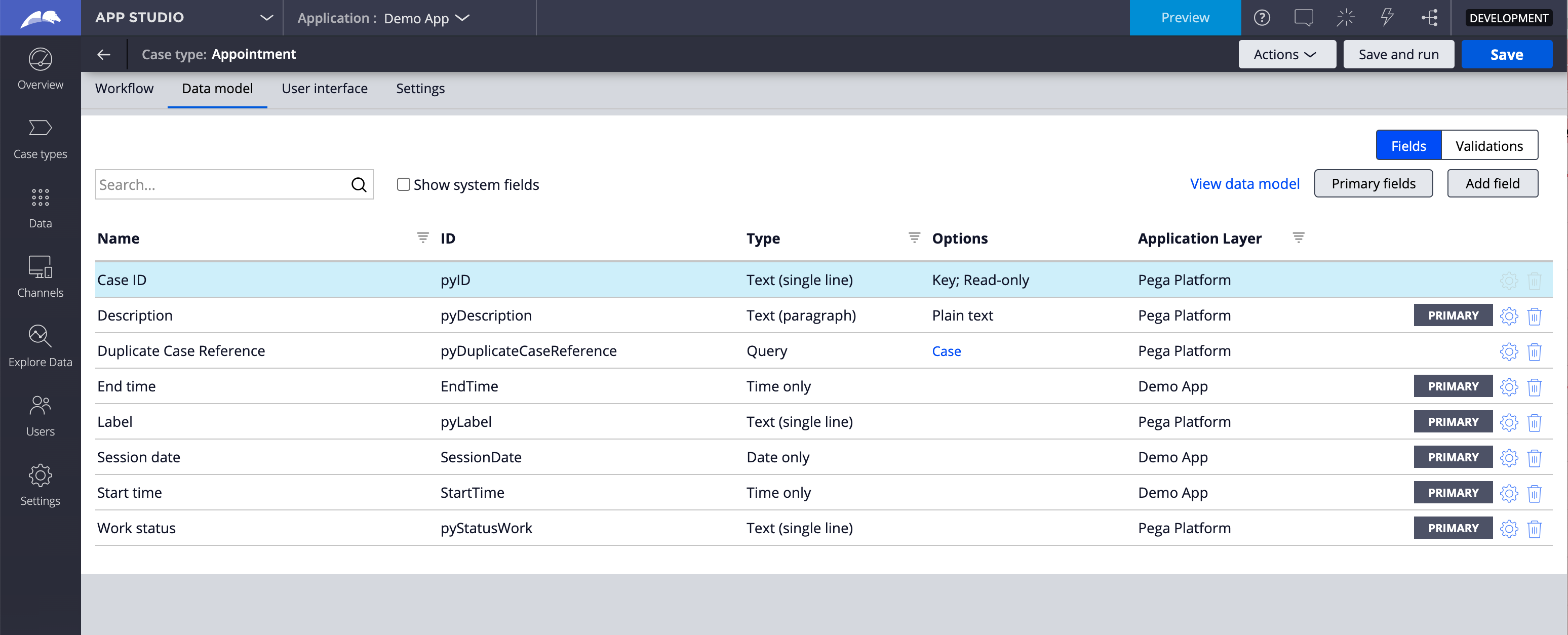
Task: Open Case types in sidebar
Action: point(40,139)
